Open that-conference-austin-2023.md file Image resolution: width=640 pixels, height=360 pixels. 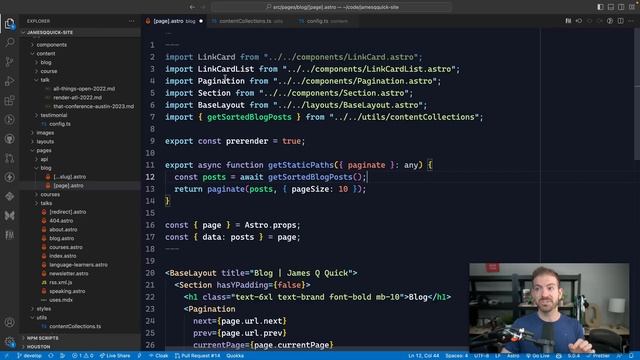80,106
